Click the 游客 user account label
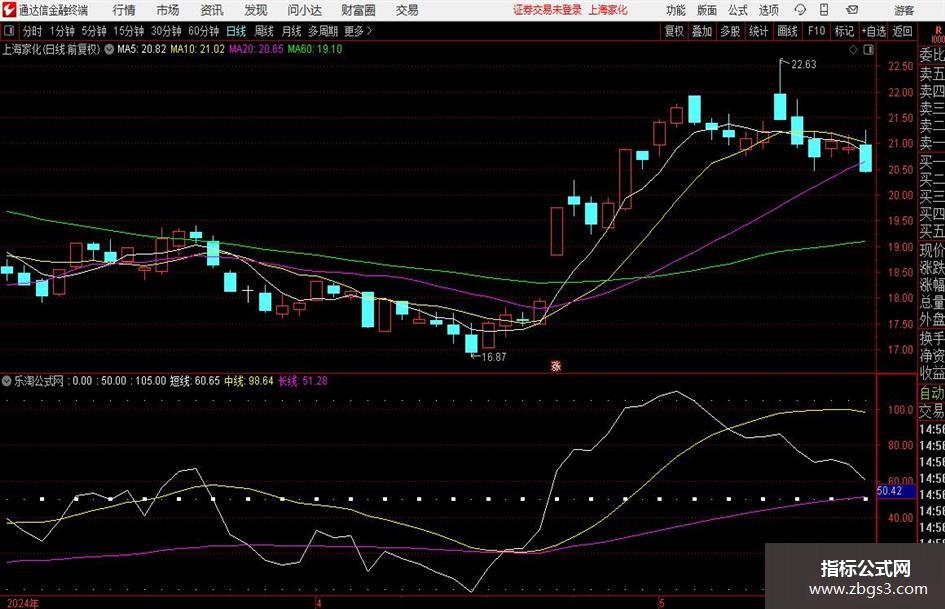The image size is (945, 609). pyautogui.click(x=904, y=10)
